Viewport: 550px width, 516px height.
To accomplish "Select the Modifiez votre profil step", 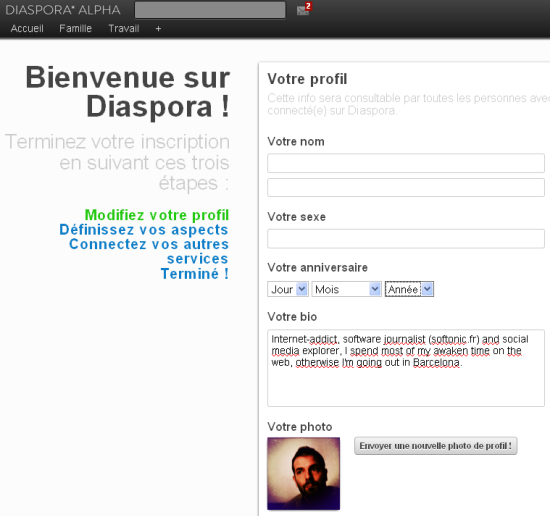I will click(157, 215).
